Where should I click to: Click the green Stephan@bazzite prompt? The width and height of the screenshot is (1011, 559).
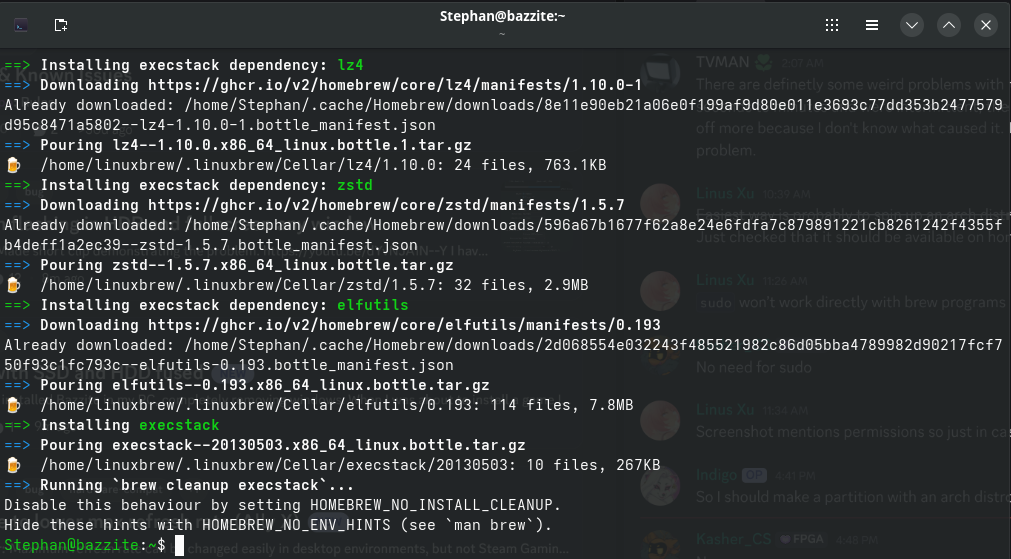point(72,545)
